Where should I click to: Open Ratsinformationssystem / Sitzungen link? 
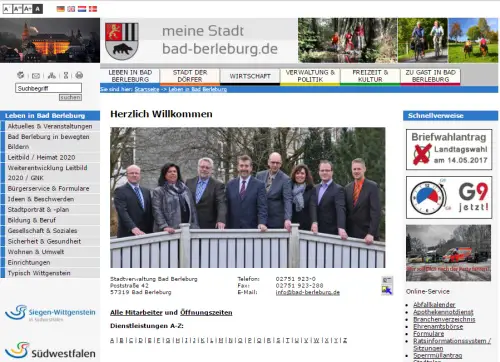(452, 344)
